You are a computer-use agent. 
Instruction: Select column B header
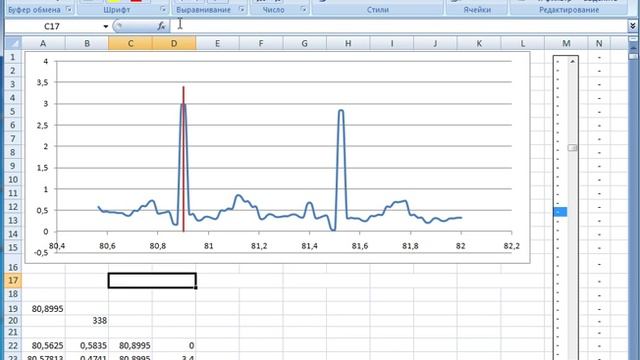(x=87, y=43)
